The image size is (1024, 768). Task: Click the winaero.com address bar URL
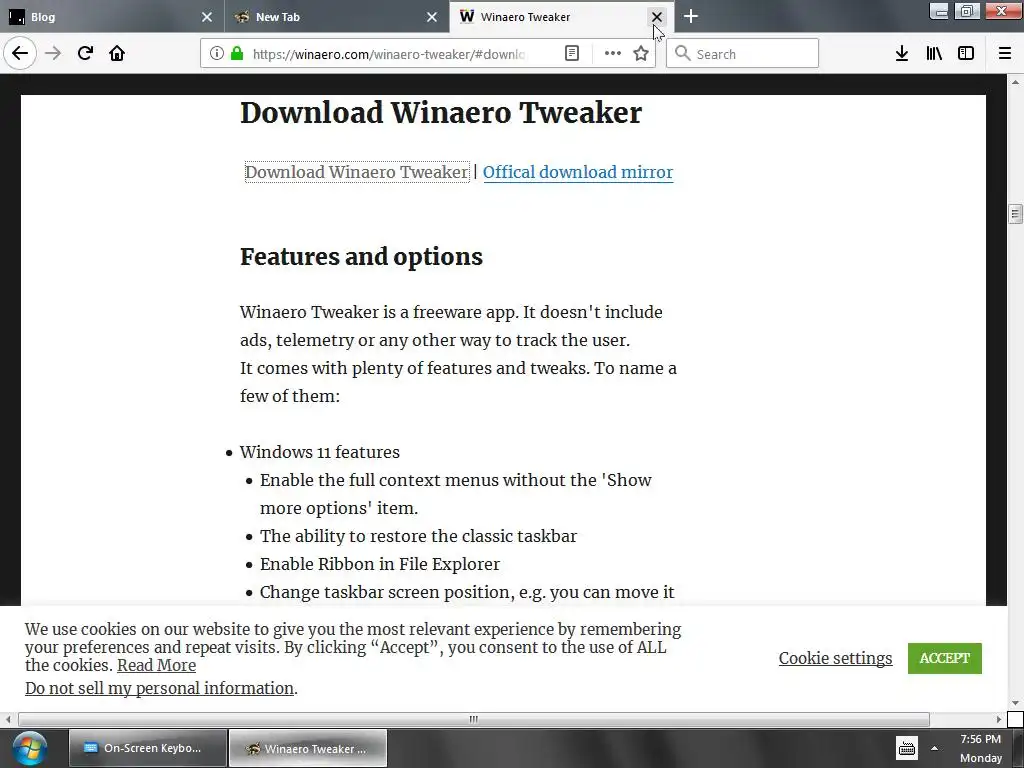click(389, 54)
